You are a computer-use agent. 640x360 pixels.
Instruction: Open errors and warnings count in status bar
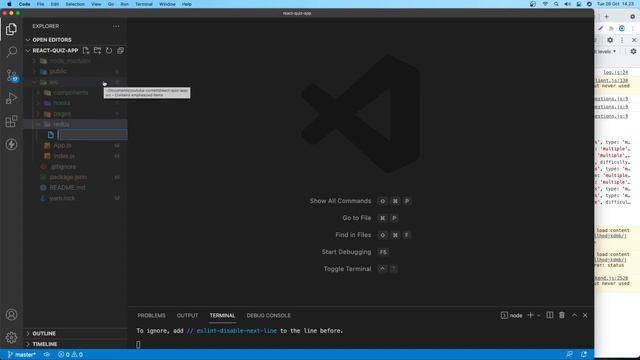(x=70, y=355)
